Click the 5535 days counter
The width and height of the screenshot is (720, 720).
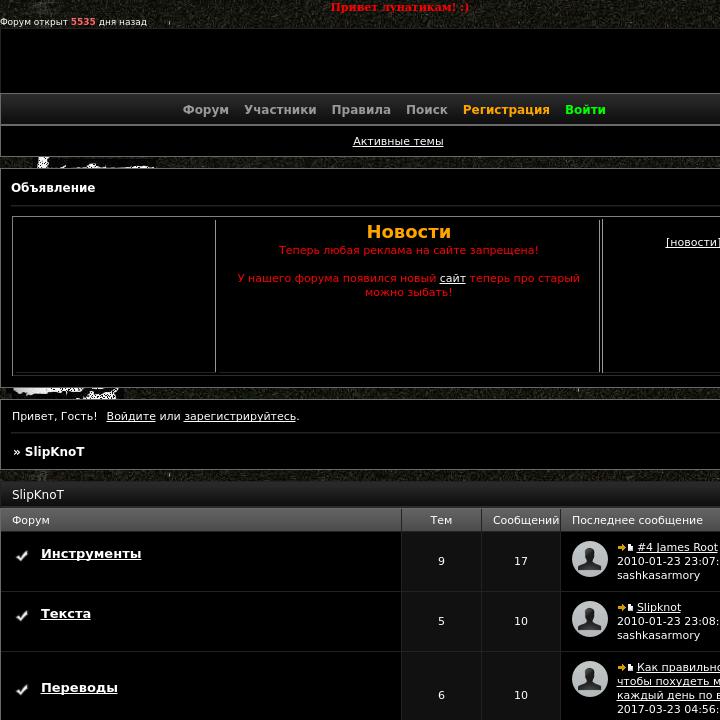(83, 22)
